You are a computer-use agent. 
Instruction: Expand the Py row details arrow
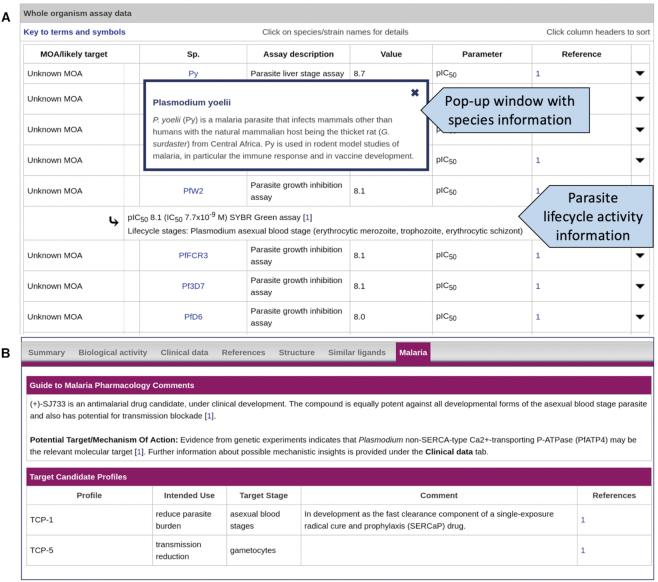(x=640, y=74)
